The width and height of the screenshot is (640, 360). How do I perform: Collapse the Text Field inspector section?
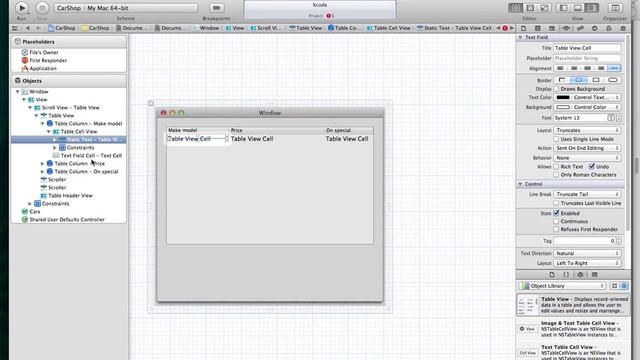[x=520, y=37]
